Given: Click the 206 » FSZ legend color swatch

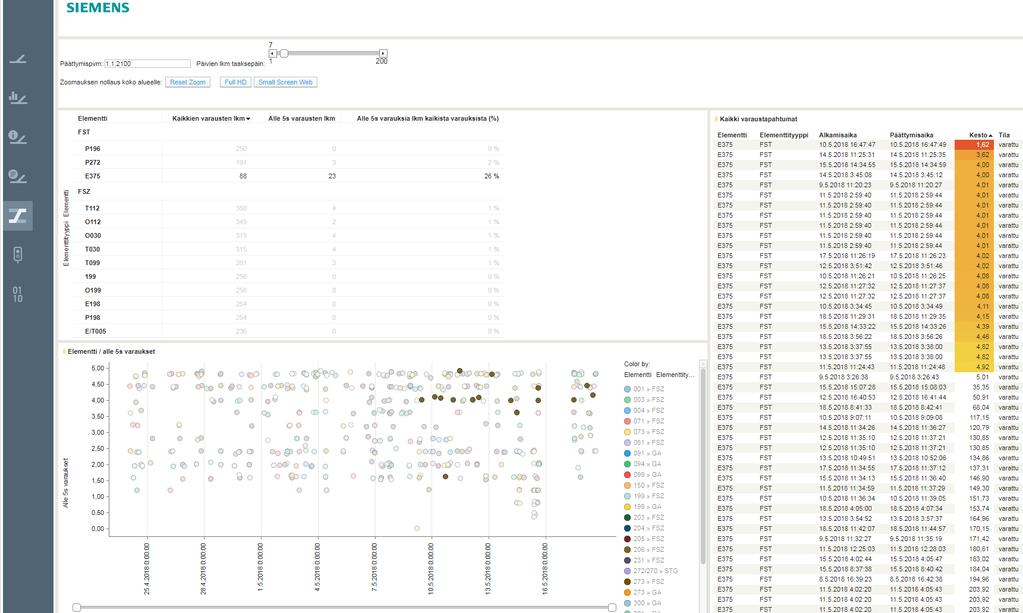Looking at the screenshot, I should click(628, 550).
